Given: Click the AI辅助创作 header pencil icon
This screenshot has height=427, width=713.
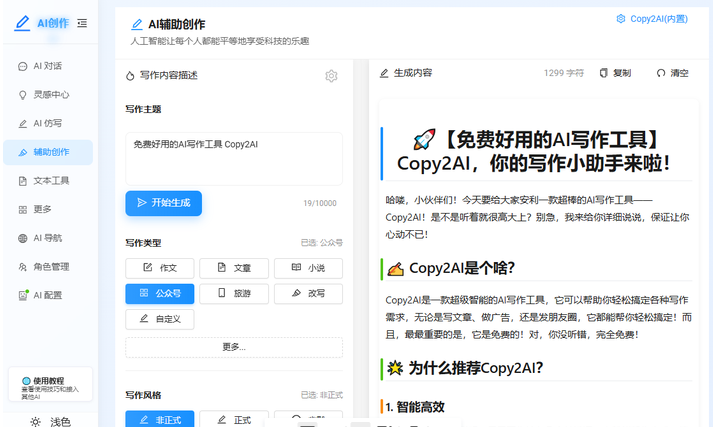Looking at the screenshot, I should [136, 24].
